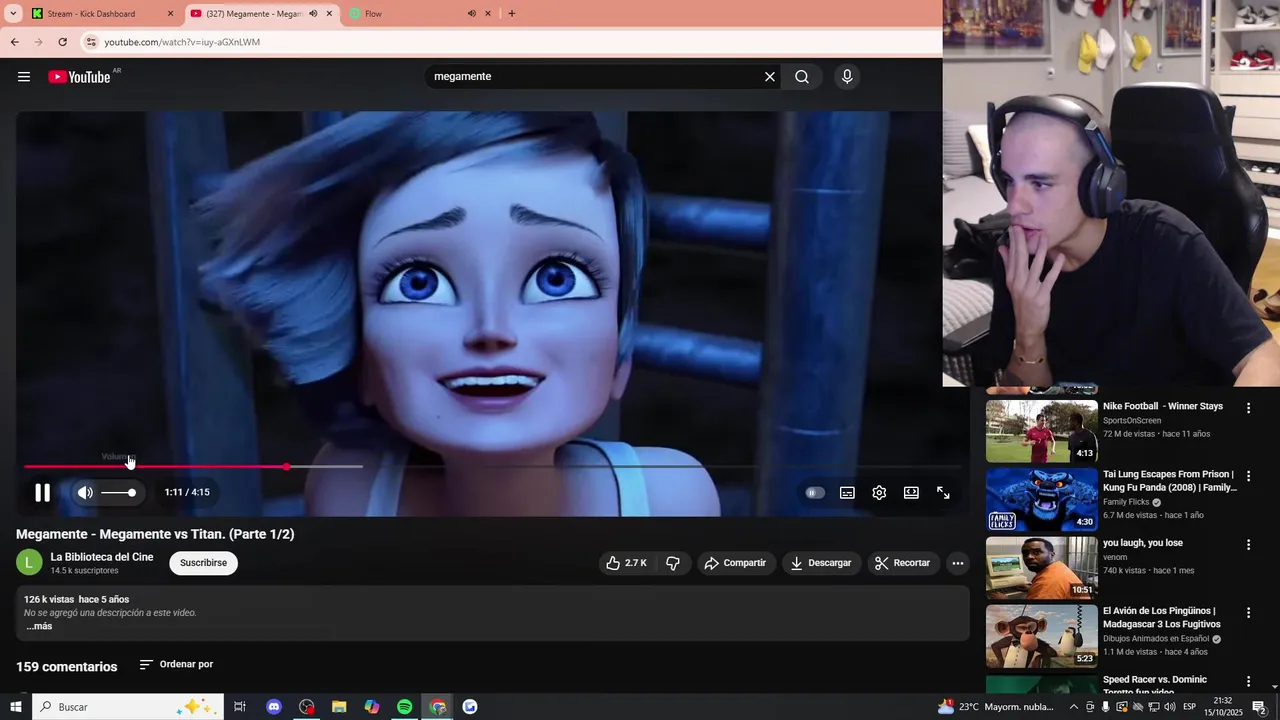Open La Biblioteca del Cine channel avatar

tap(29, 563)
